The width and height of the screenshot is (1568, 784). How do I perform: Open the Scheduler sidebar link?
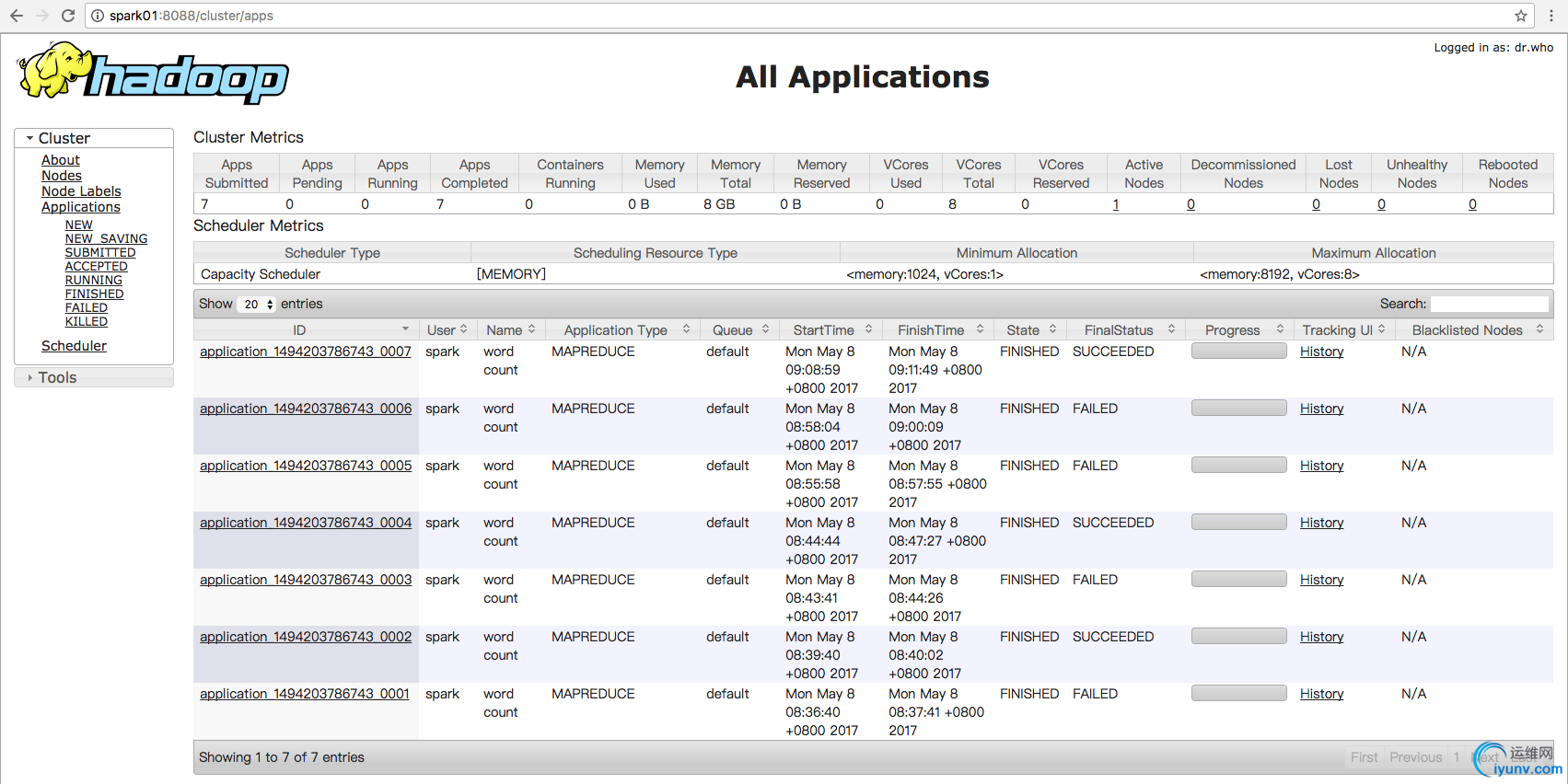point(74,346)
